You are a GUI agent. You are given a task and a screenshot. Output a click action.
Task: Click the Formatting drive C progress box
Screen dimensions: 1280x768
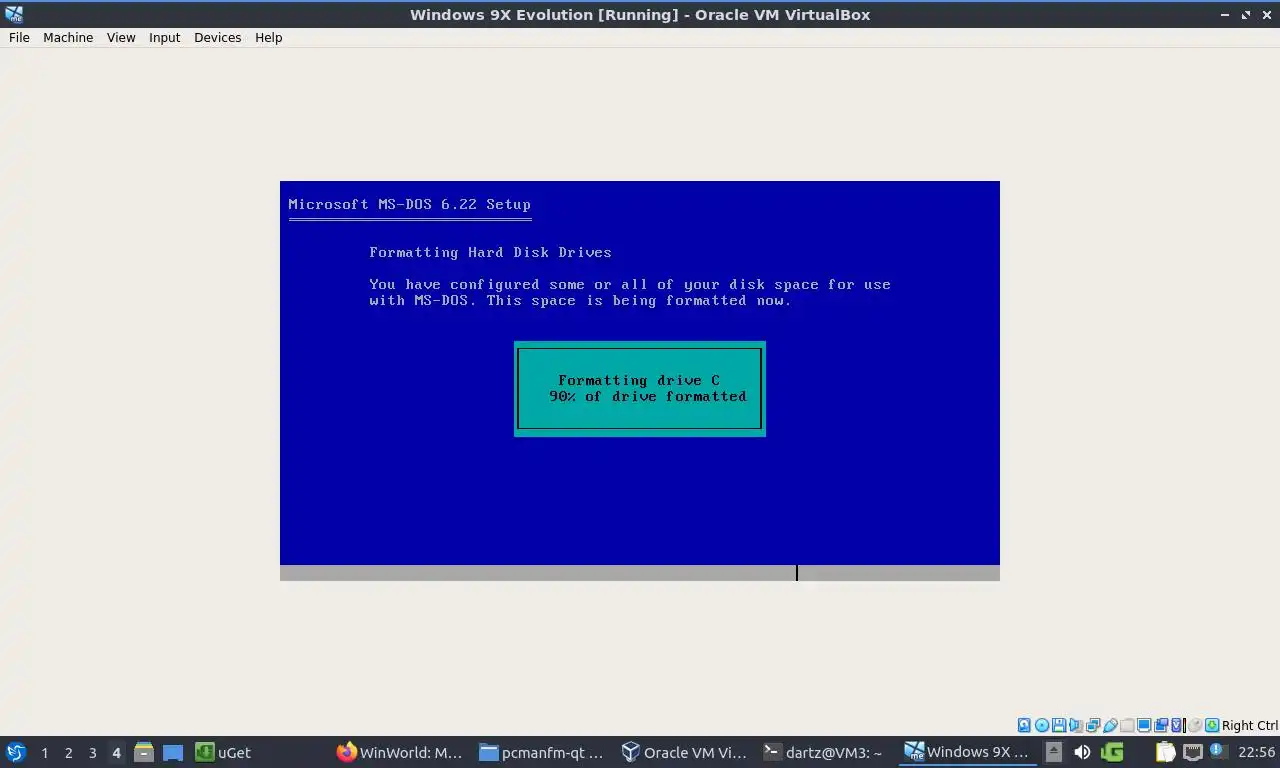coord(640,389)
